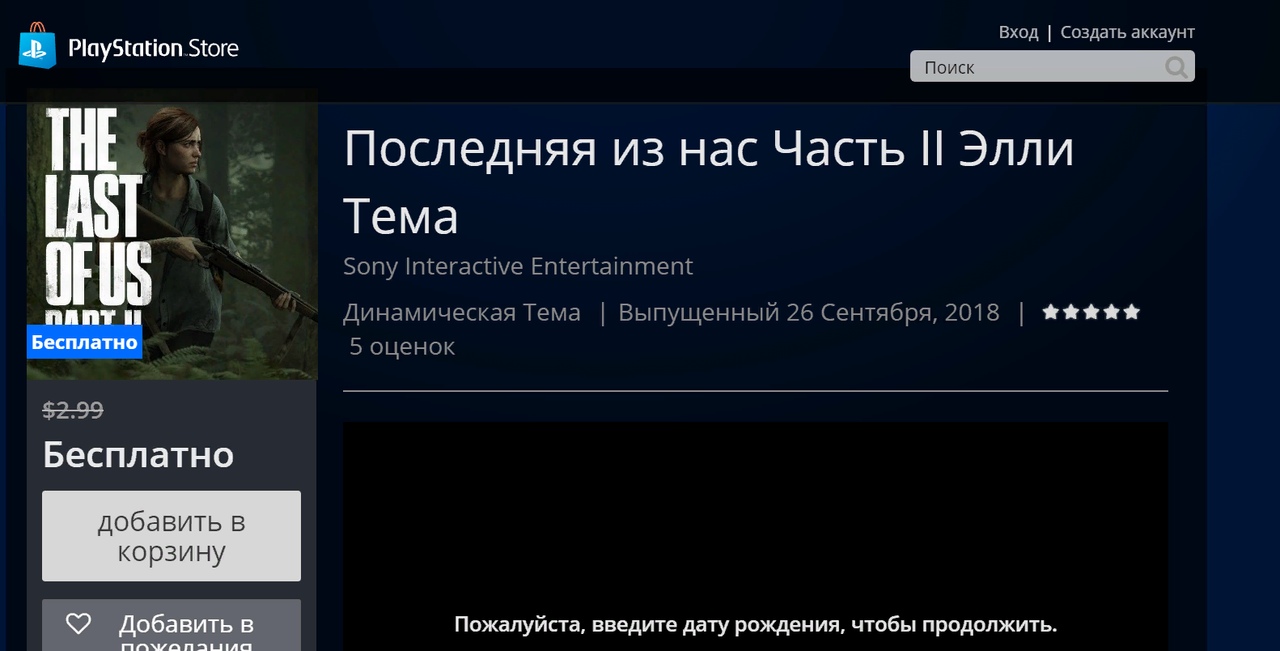This screenshot has height=651, width=1280.
Task: Click Динамическая Тема label
Action: (462, 312)
